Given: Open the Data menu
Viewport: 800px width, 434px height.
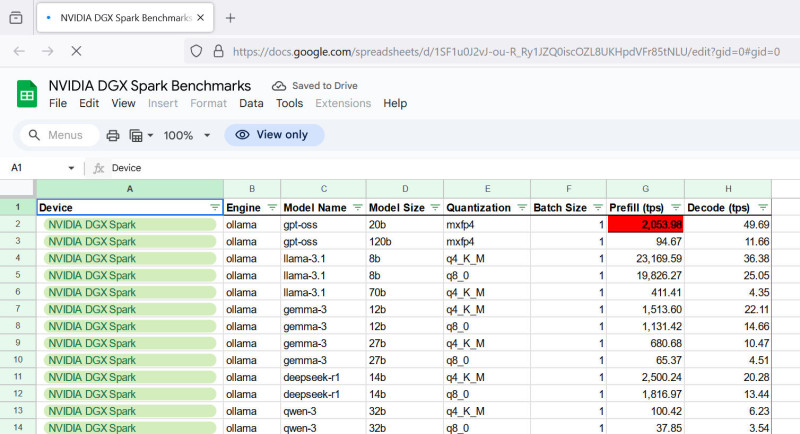Looking at the screenshot, I should click(251, 104).
